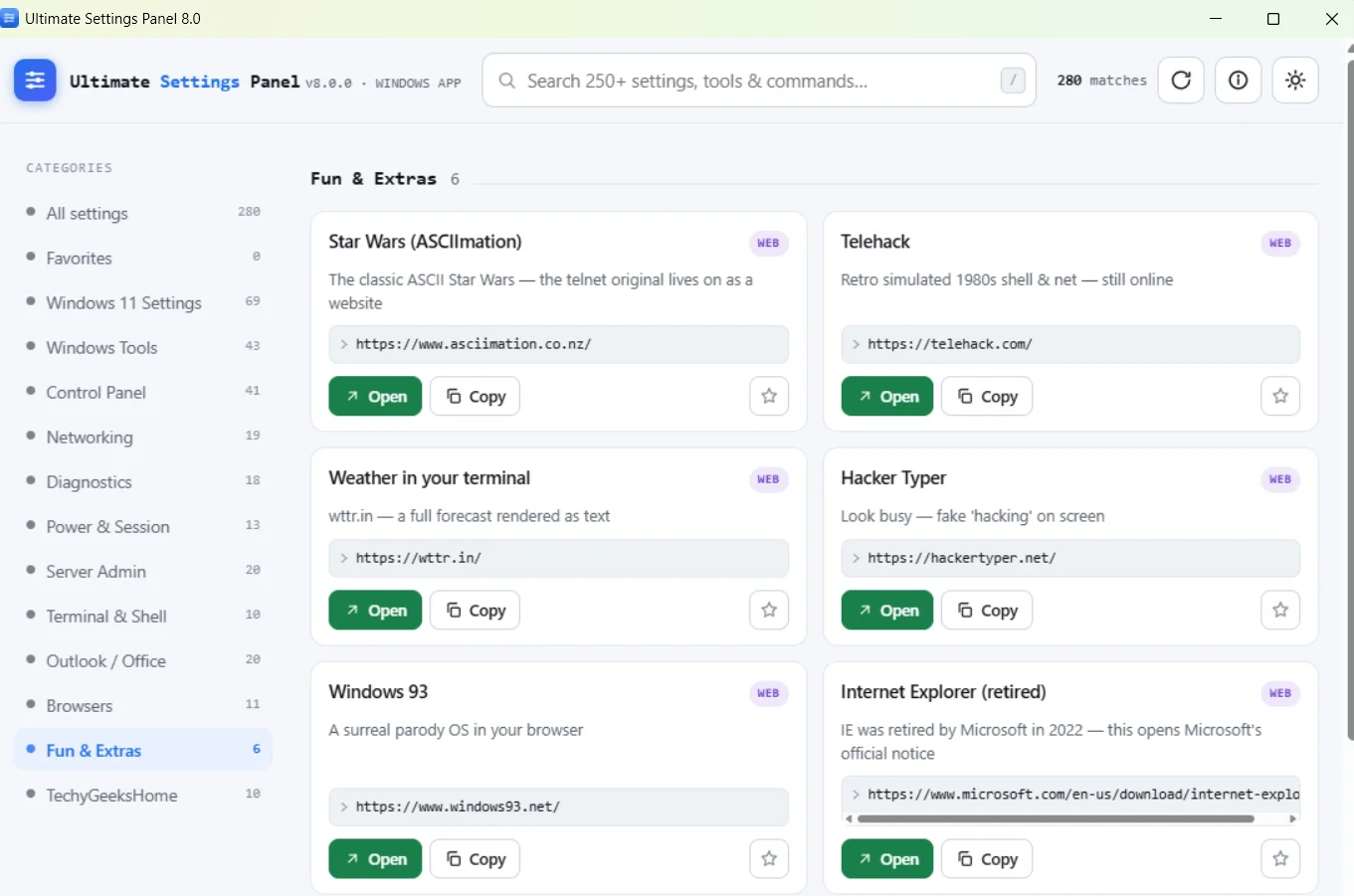Select Diagnostics category
This screenshot has width=1354, height=896.
143,481
